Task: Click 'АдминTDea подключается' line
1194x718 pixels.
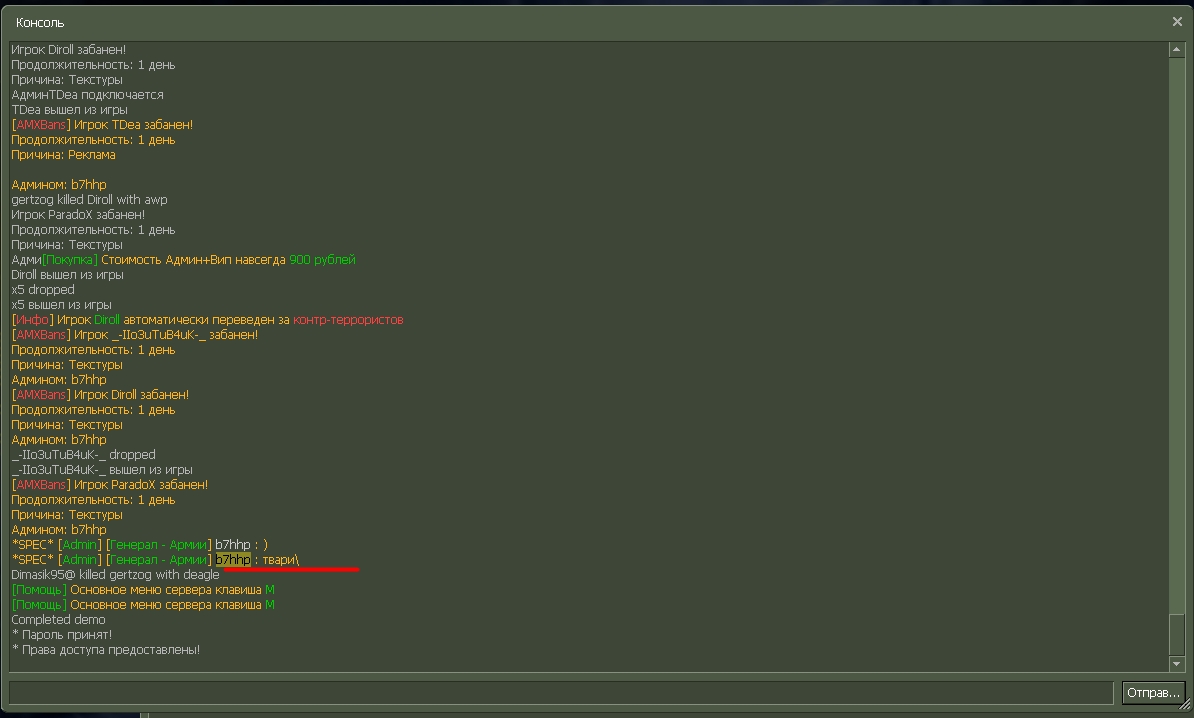Action: coord(87,95)
